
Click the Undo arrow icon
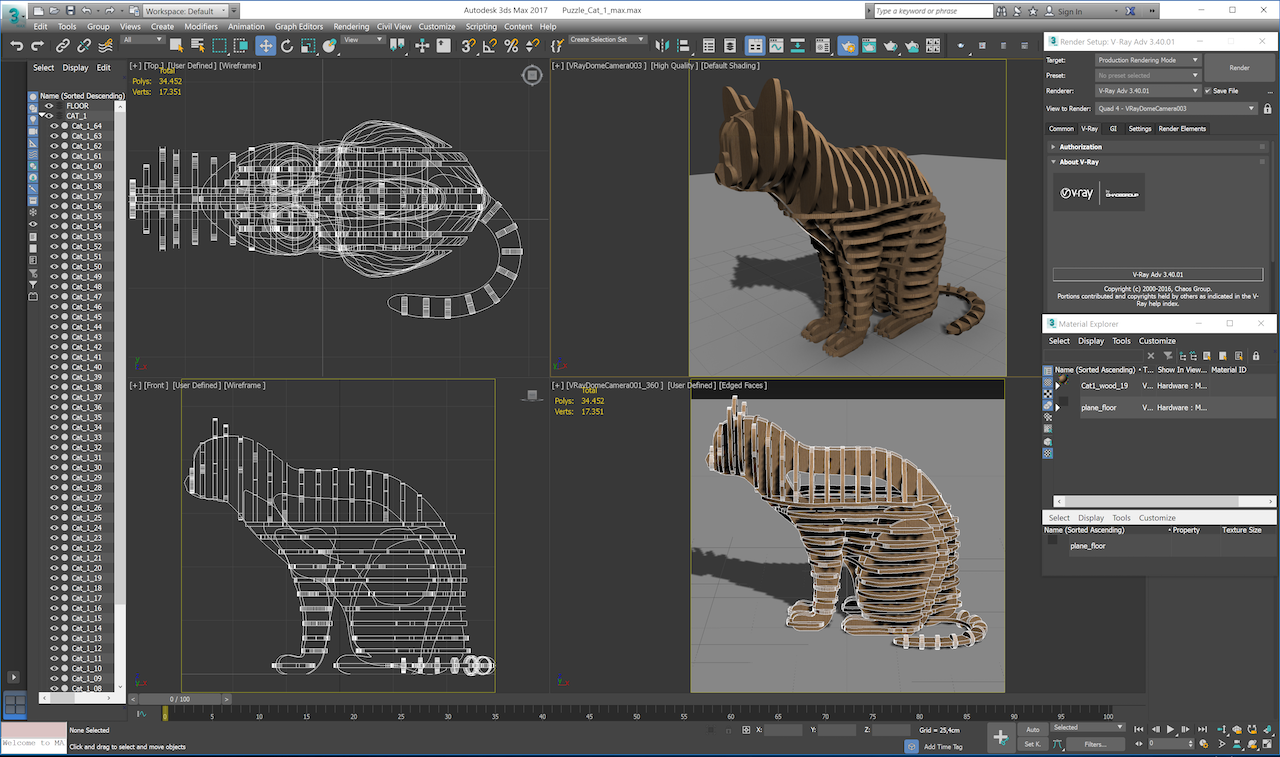(17, 46)
